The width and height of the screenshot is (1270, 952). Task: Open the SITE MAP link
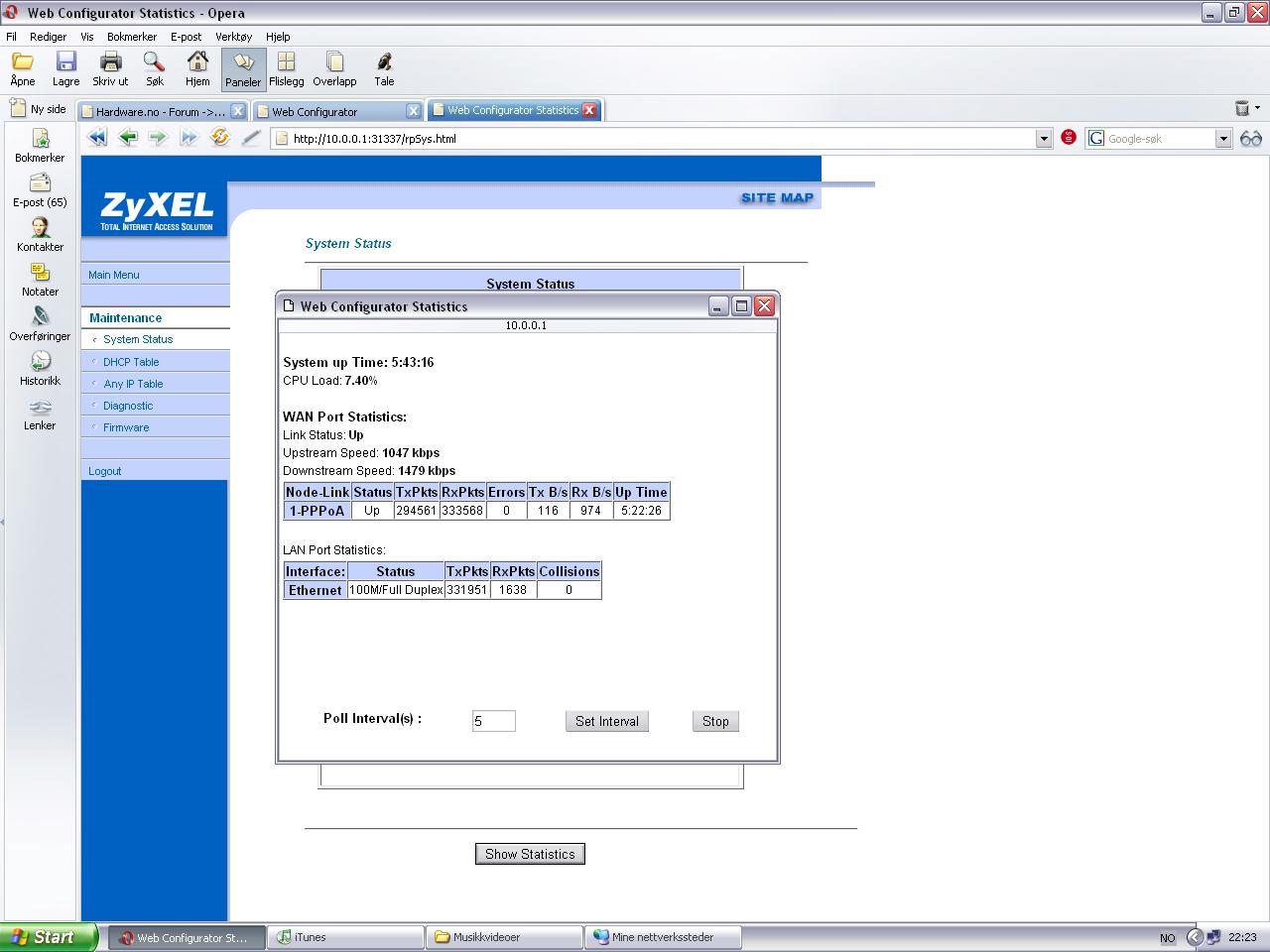777,197
